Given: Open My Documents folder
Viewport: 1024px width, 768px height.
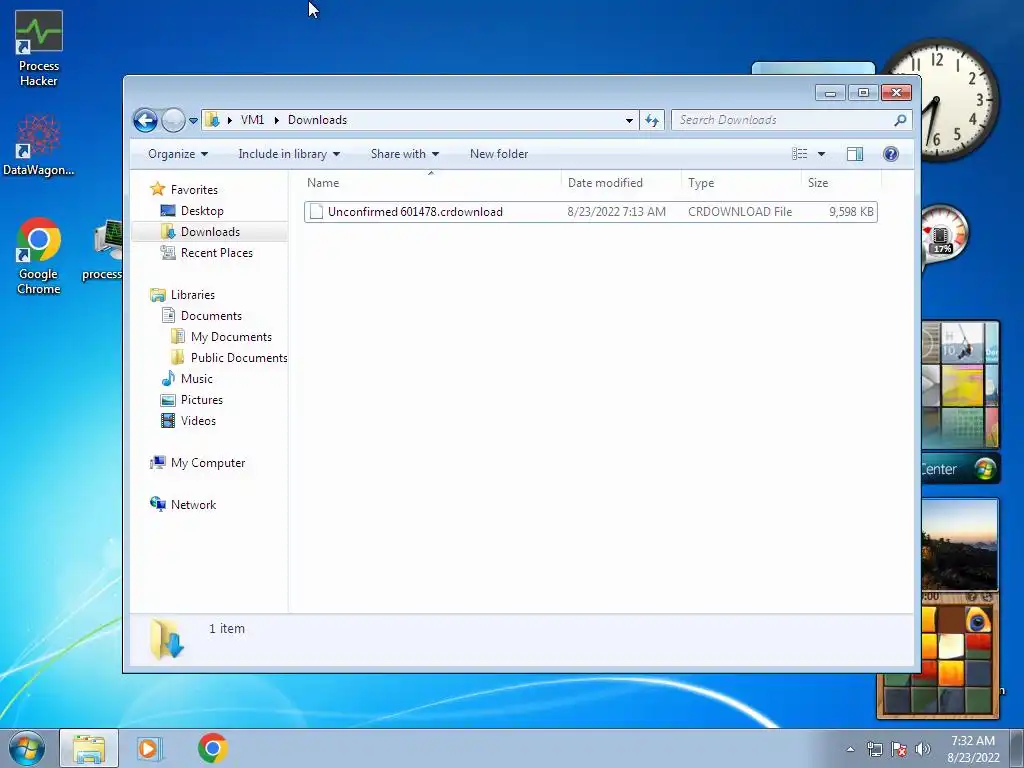Looking at the screenshot, I should pyautogui.click(x=231, y=337).
